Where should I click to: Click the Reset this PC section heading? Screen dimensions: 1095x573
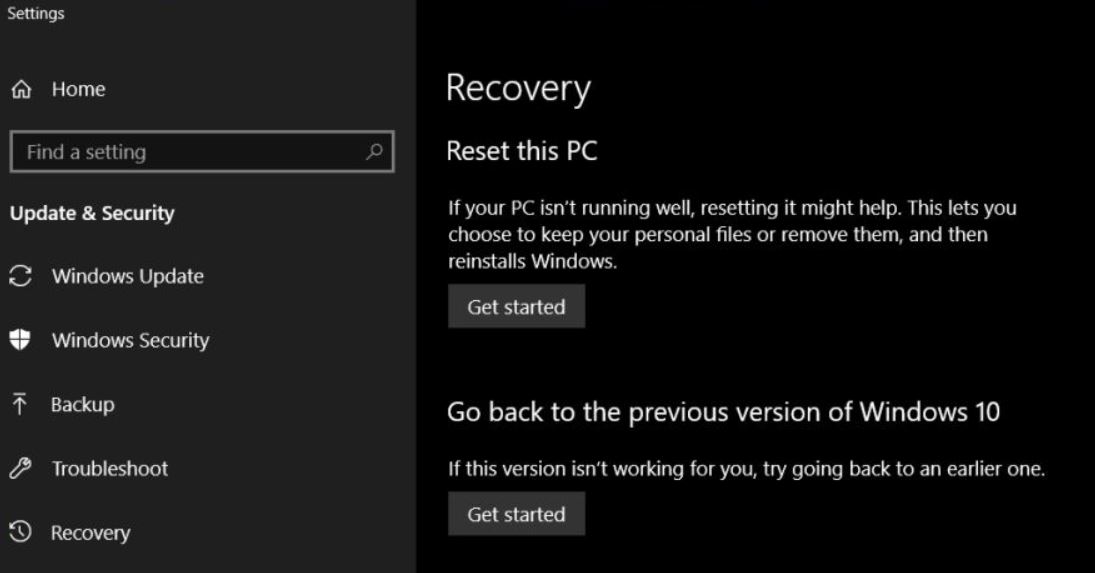(x=522, y=151)
